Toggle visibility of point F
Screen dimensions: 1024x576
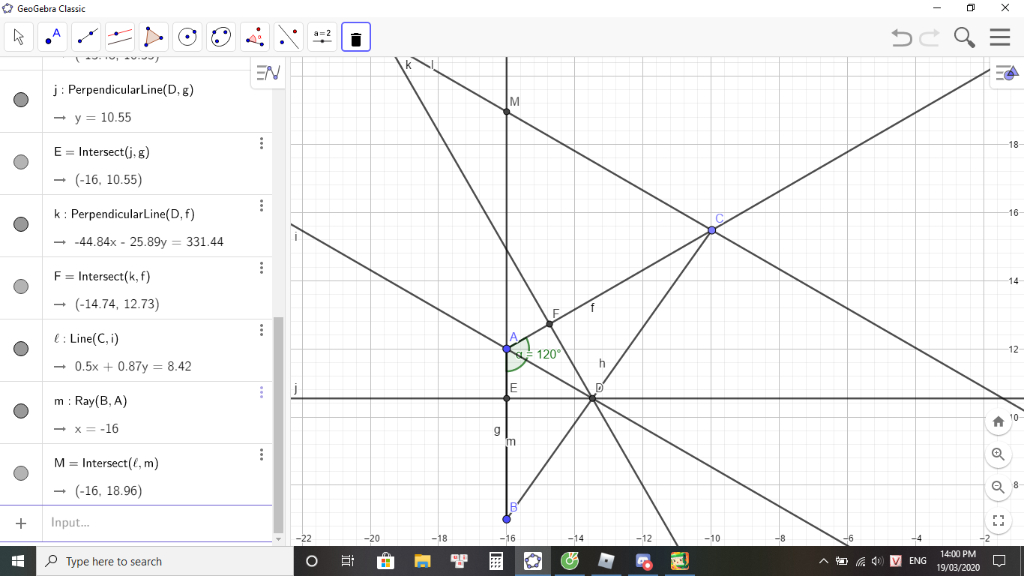coord(21,286)
